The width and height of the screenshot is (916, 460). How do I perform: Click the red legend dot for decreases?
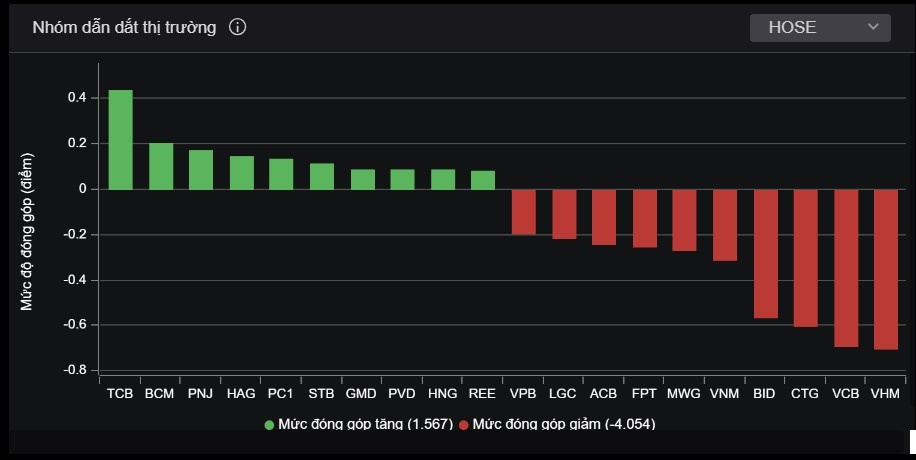[463, 425]
